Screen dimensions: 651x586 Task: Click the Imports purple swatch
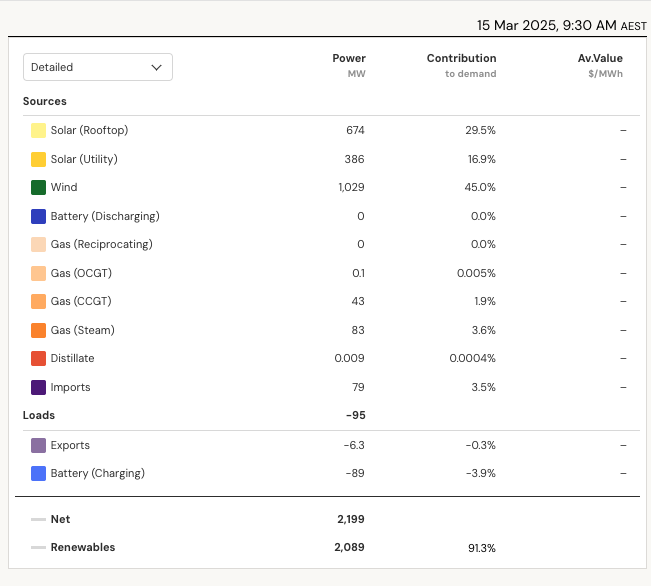(x=39, y=387)
